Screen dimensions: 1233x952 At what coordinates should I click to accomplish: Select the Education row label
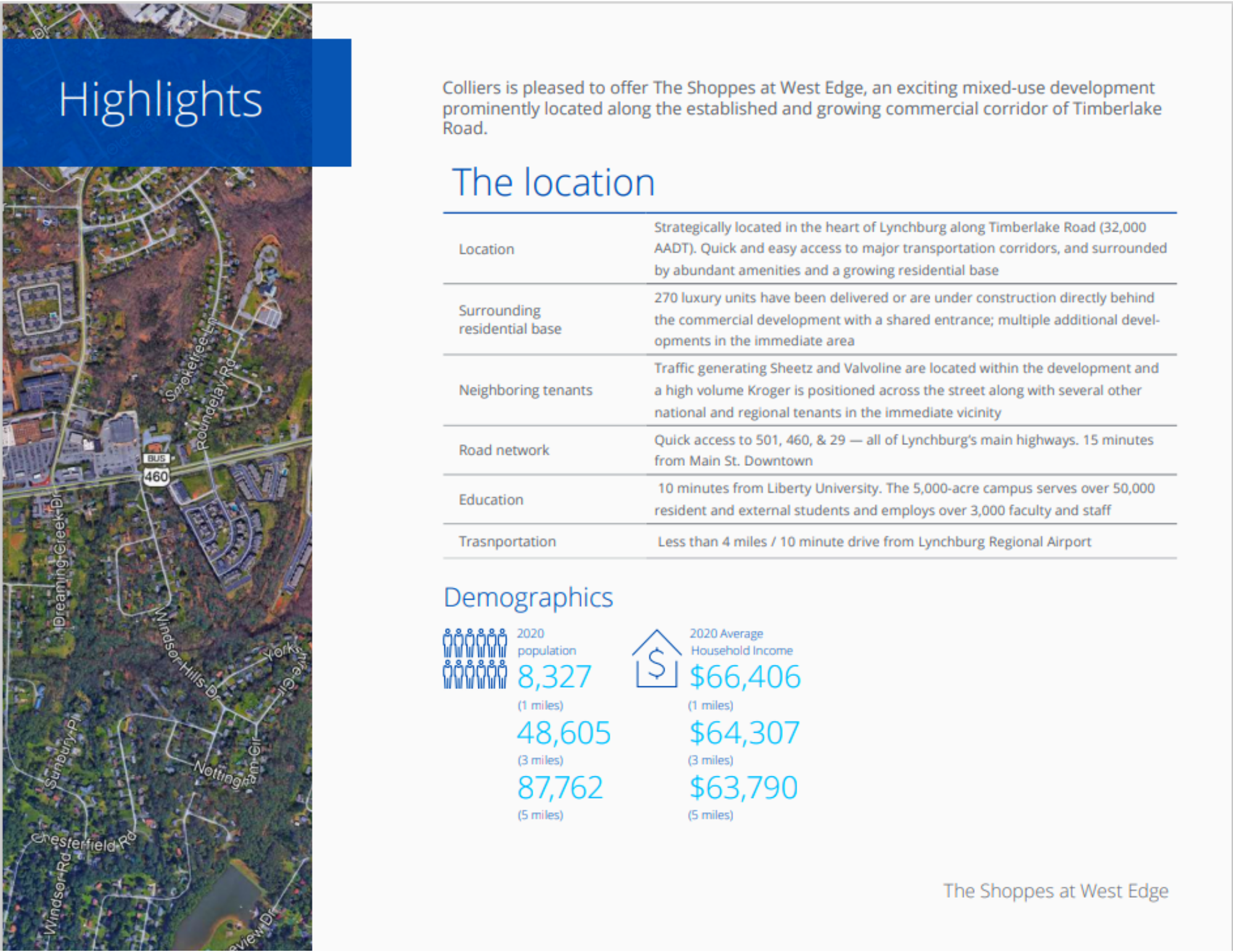tap(491, 500)
